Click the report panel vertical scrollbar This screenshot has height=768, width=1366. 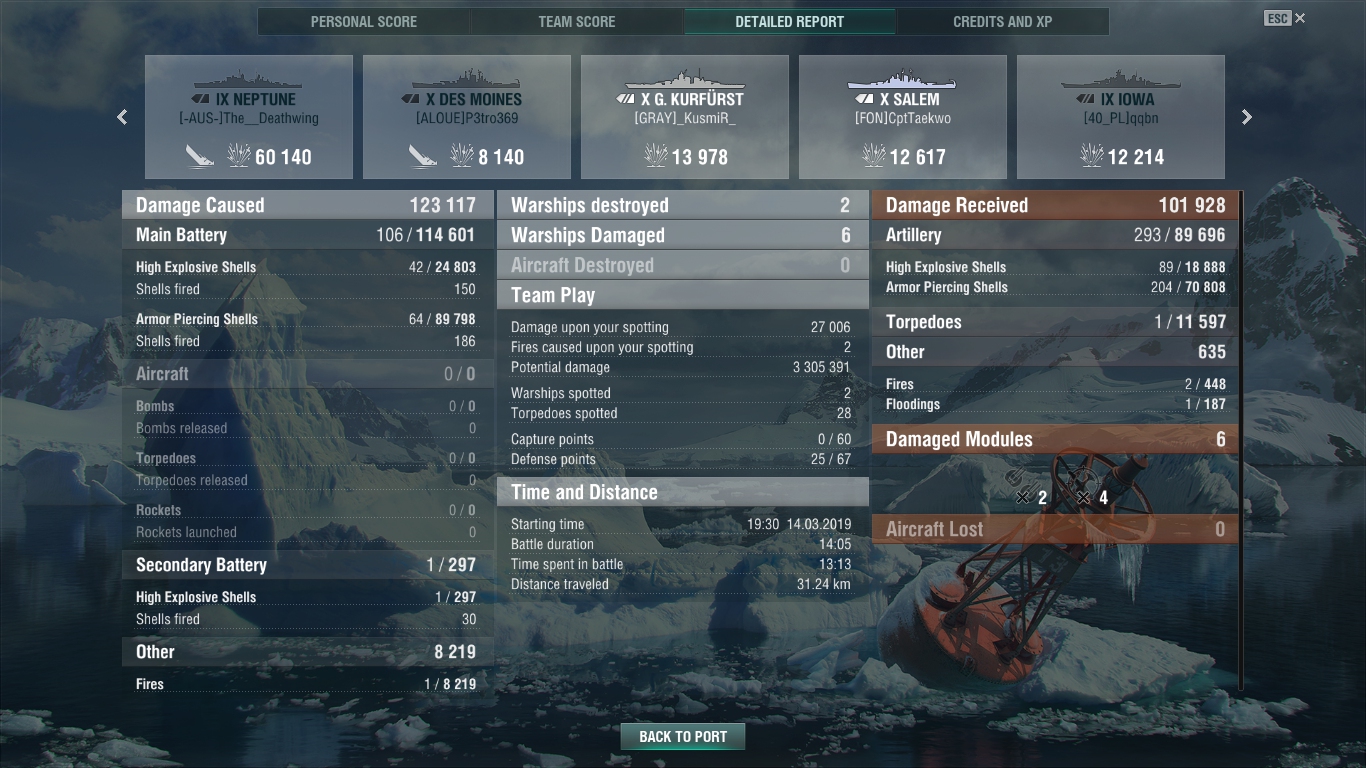[1241, 440]
